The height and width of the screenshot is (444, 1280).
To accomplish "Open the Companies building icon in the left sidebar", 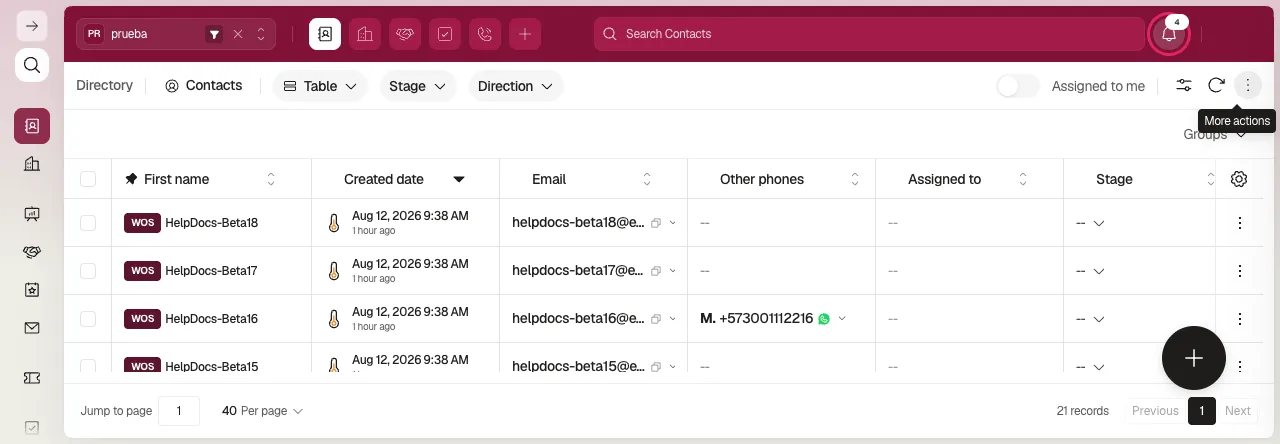I will pos(32,164).
